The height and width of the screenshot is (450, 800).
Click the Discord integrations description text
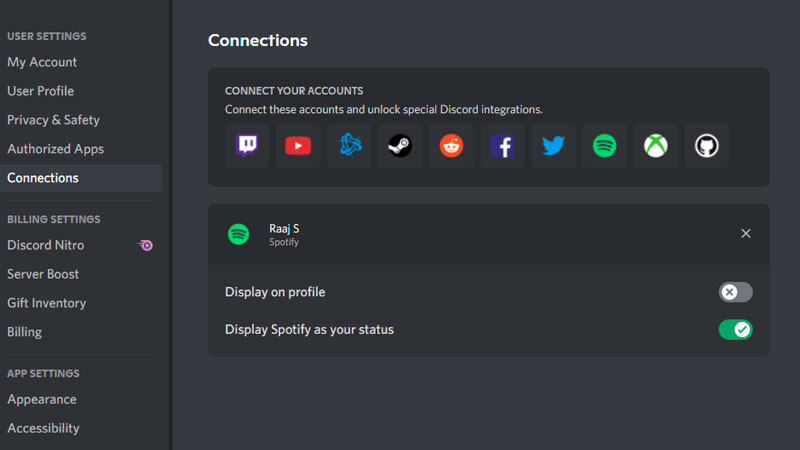click(x=384, y=109)
